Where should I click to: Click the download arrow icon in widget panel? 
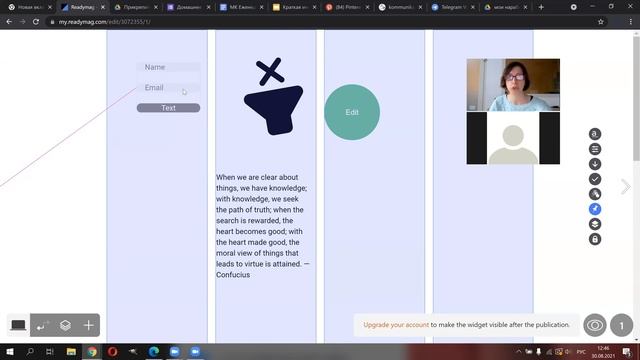click(x=595, y=164)
